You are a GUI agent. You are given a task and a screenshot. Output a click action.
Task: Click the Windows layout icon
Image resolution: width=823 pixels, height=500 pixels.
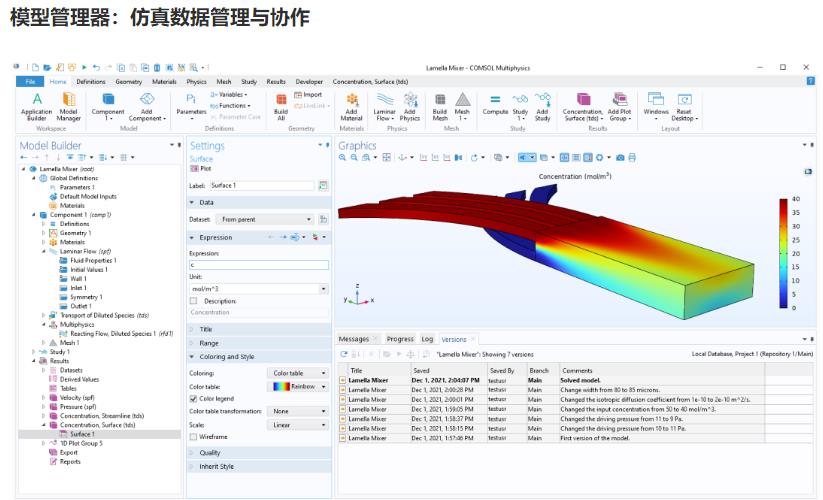pos(656,100)
